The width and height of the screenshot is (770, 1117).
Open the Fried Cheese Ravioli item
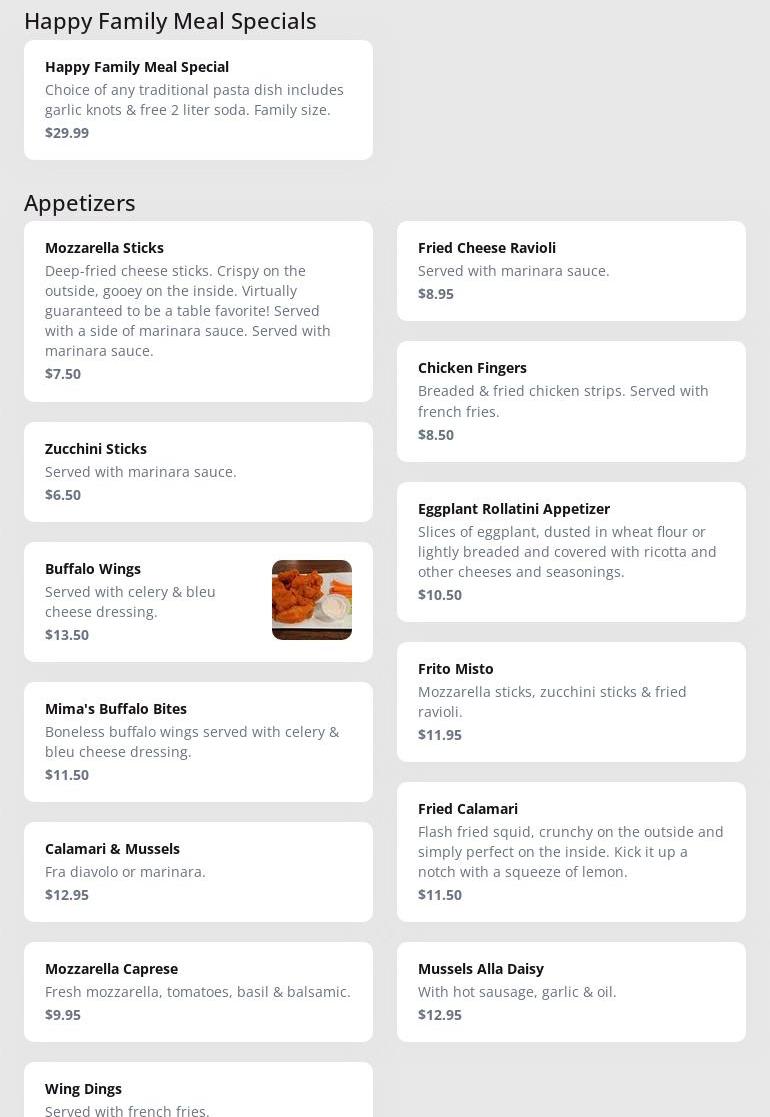571,271
